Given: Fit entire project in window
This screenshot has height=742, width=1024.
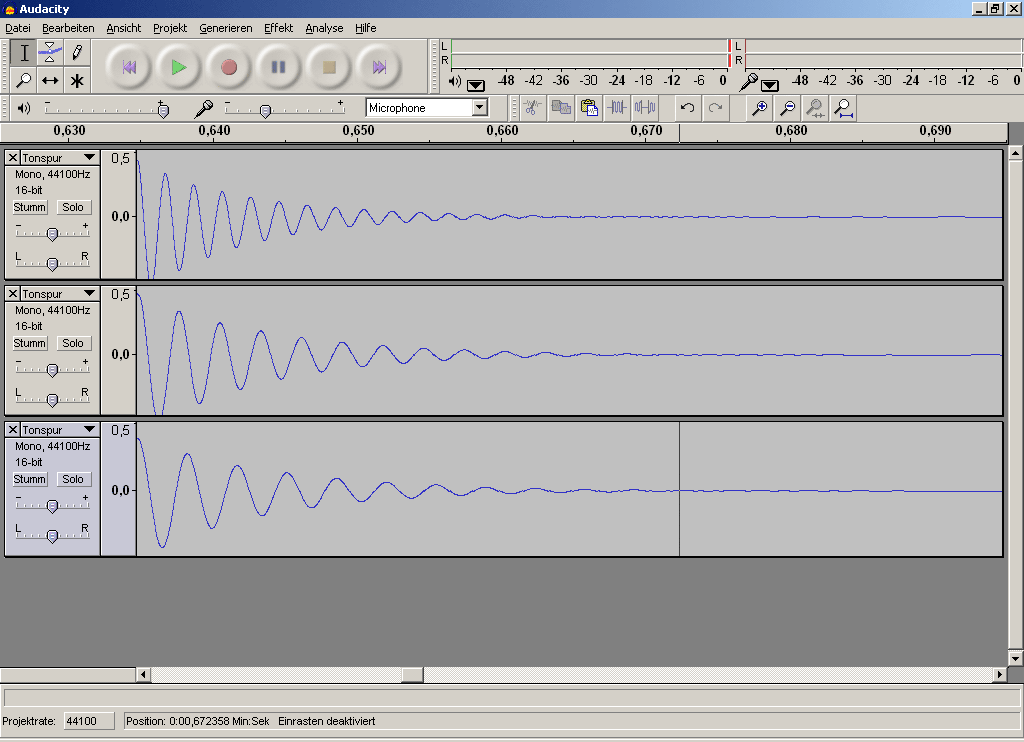Looking at the screenshot, I should click(844, 108).
